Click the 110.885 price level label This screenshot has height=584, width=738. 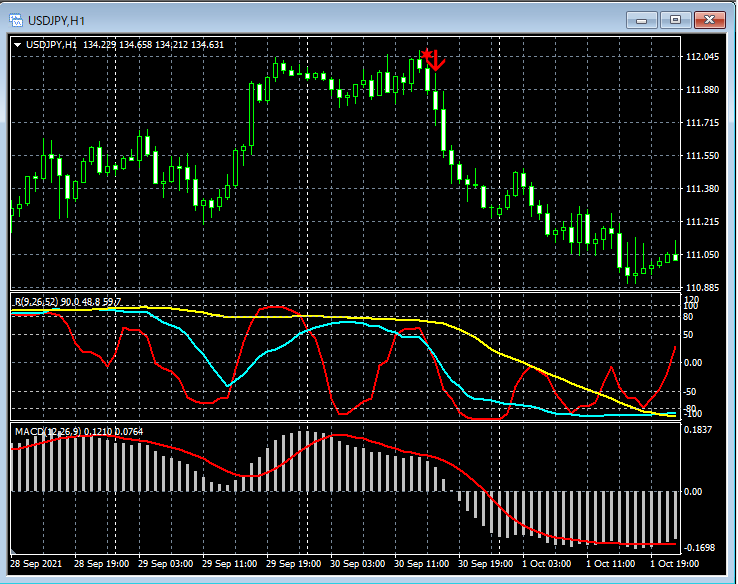(x=703, y=288)
